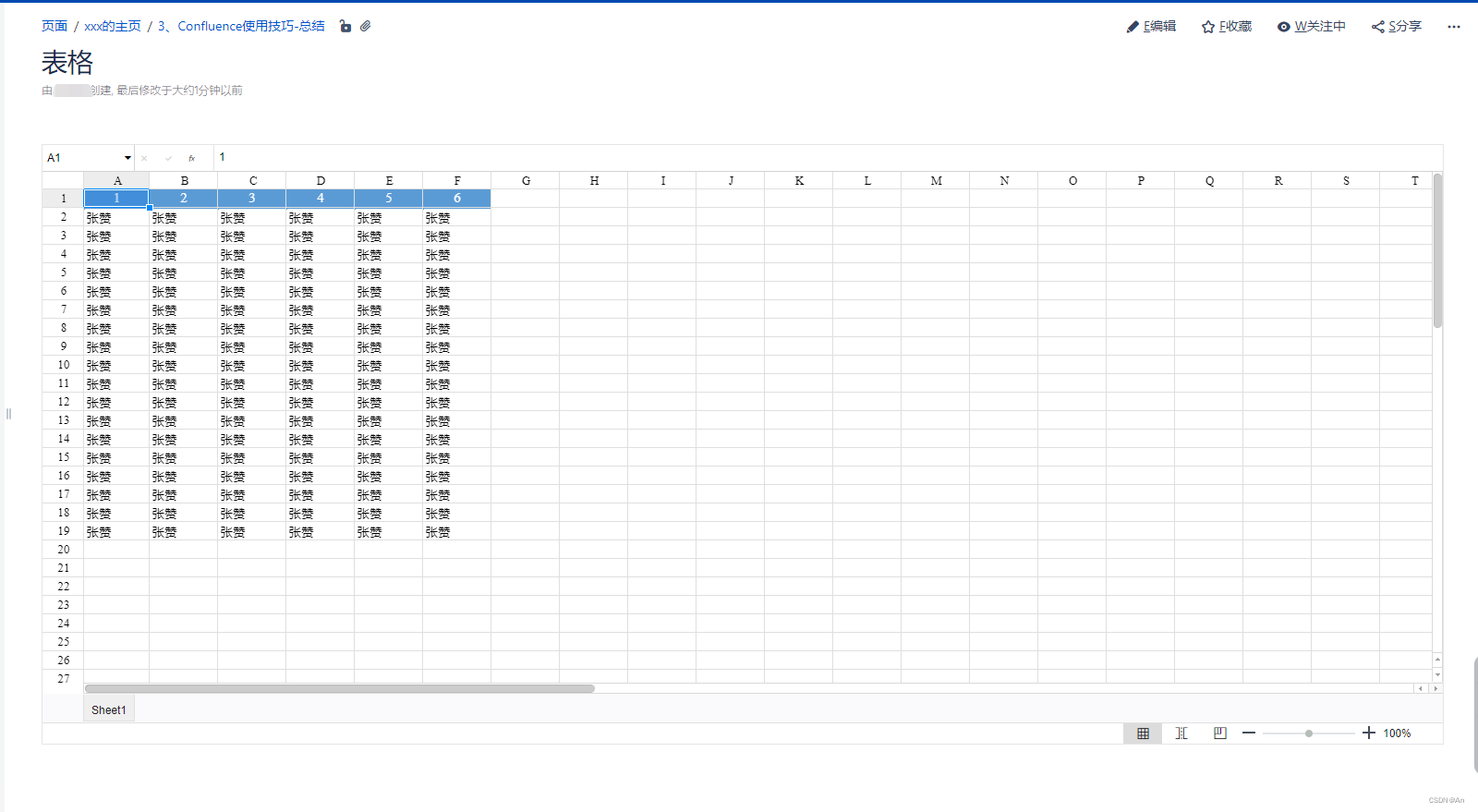The width and height of the screenshot is (1478, 812).
Task: Open the A1 name box dropdown arrow
Action: pos(127,158)
